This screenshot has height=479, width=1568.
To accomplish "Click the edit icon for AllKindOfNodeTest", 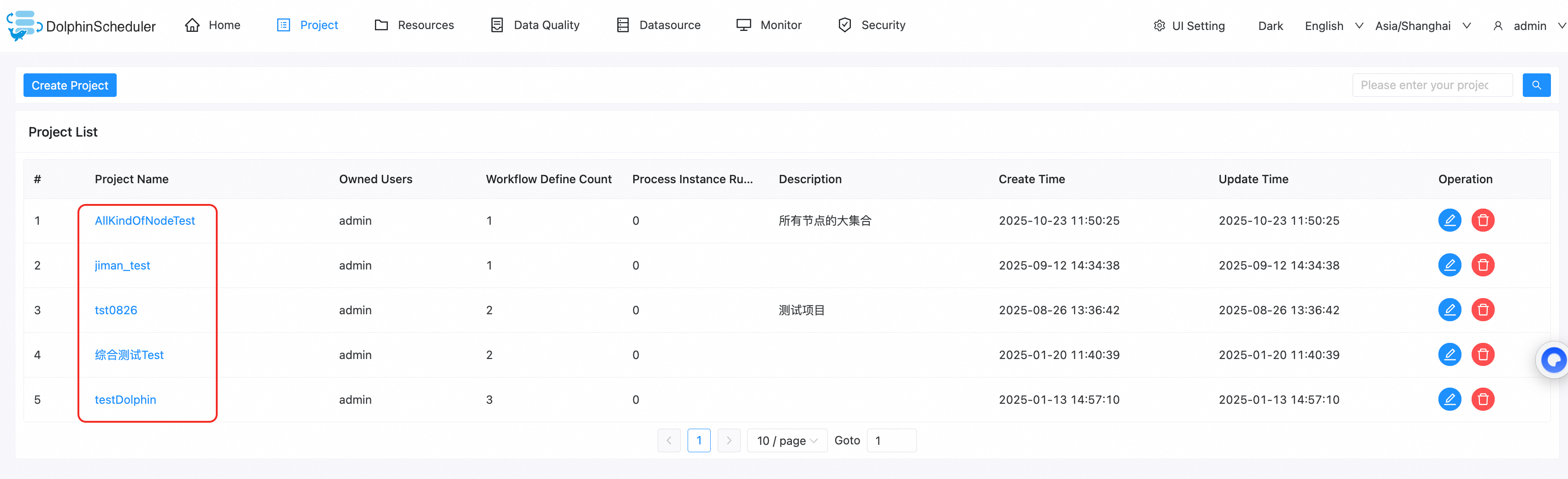I will click(x=1449, y=220).
